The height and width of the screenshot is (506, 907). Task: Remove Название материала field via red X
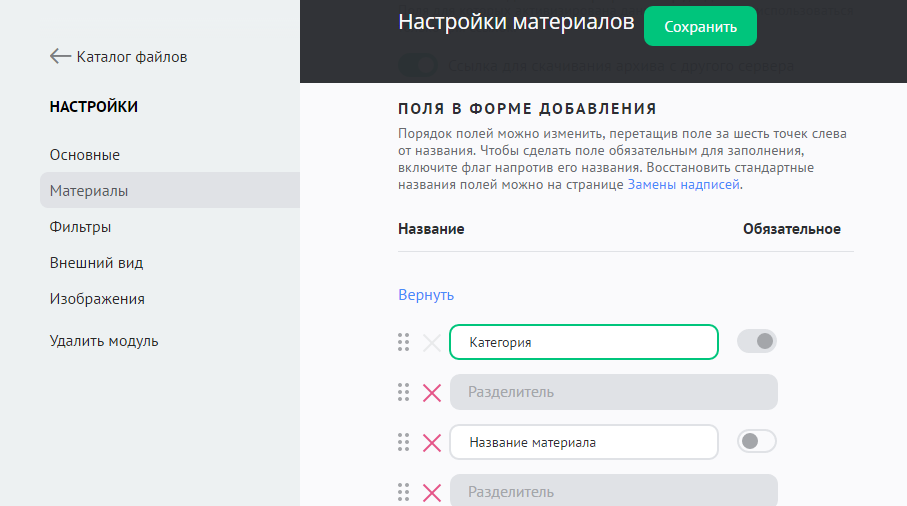(x=432, y=442)
